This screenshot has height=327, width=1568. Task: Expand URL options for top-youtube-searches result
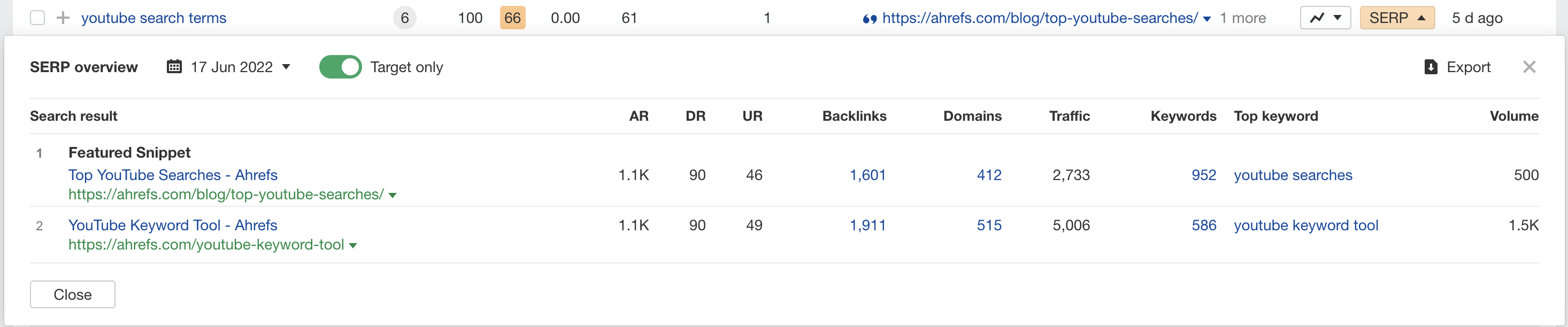[393, 195]
